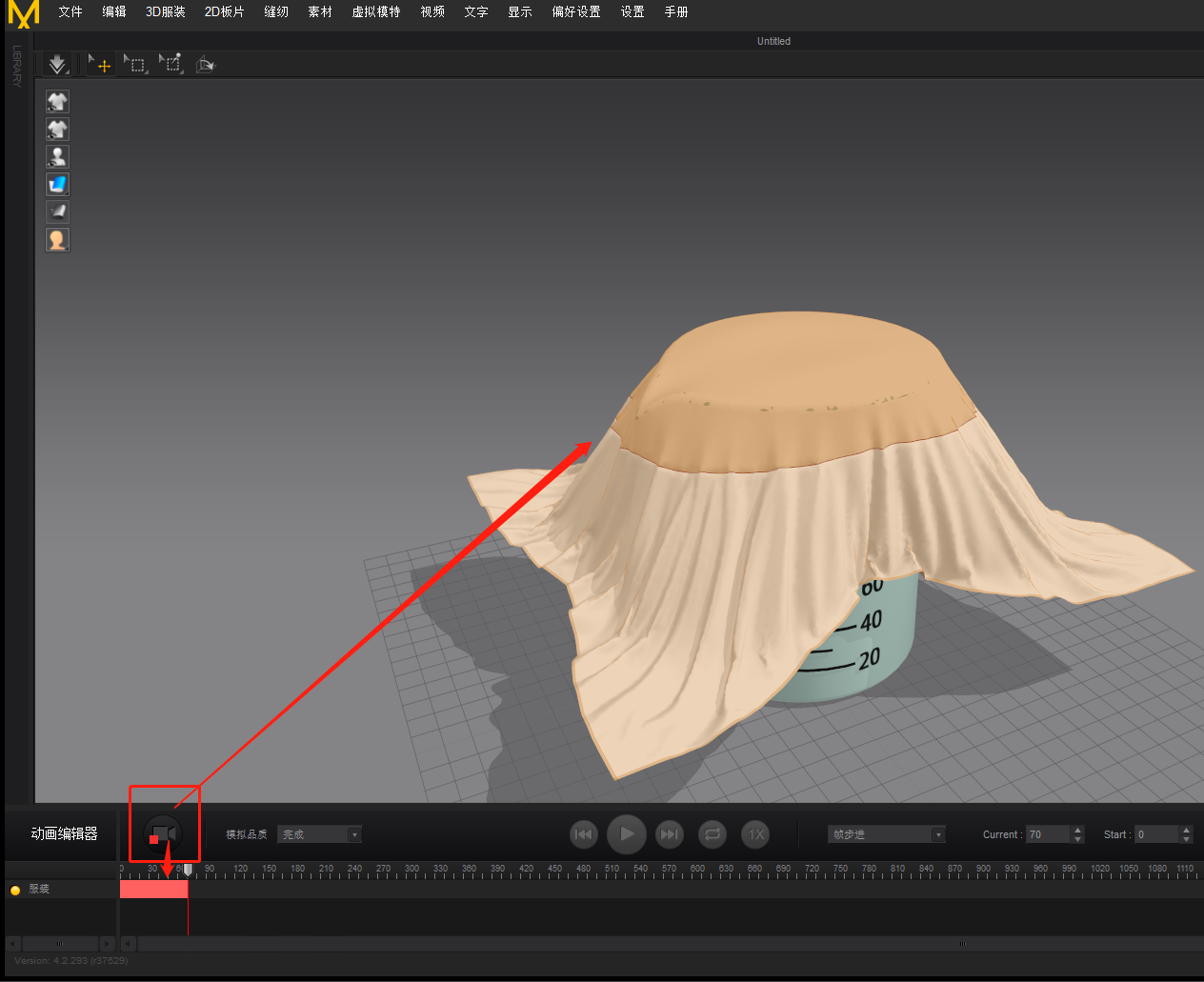The width and height of the screenshot is (1204, 982).
Task: Click the timeline playhead marker
Action: 188,870
